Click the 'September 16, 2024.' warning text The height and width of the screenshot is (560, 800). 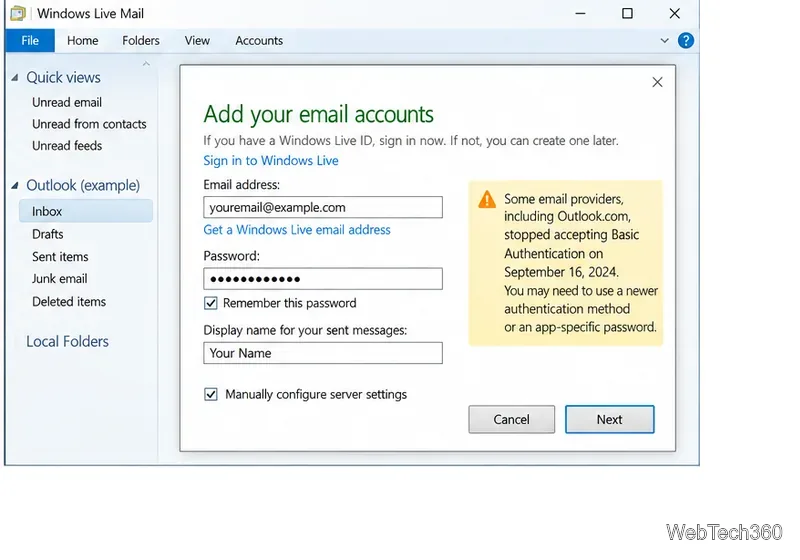tap(561, 272)
